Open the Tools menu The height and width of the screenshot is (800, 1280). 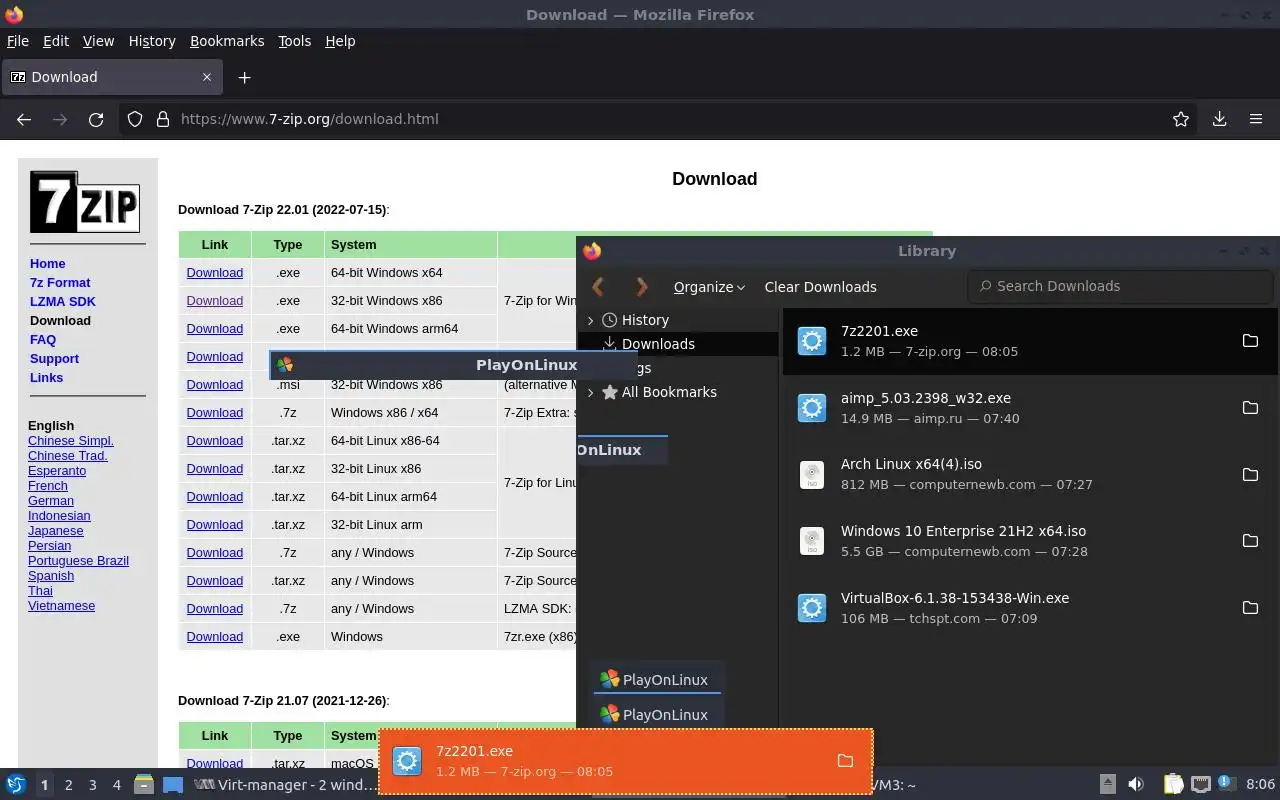coord(295,41)
